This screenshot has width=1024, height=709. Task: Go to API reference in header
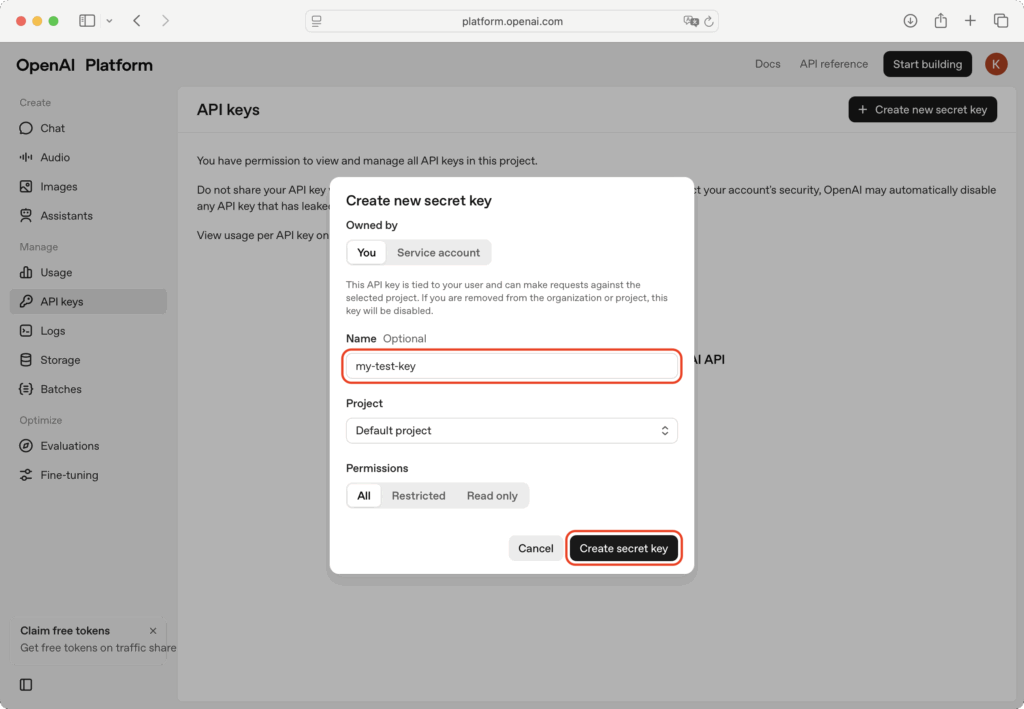click(833, 64)
